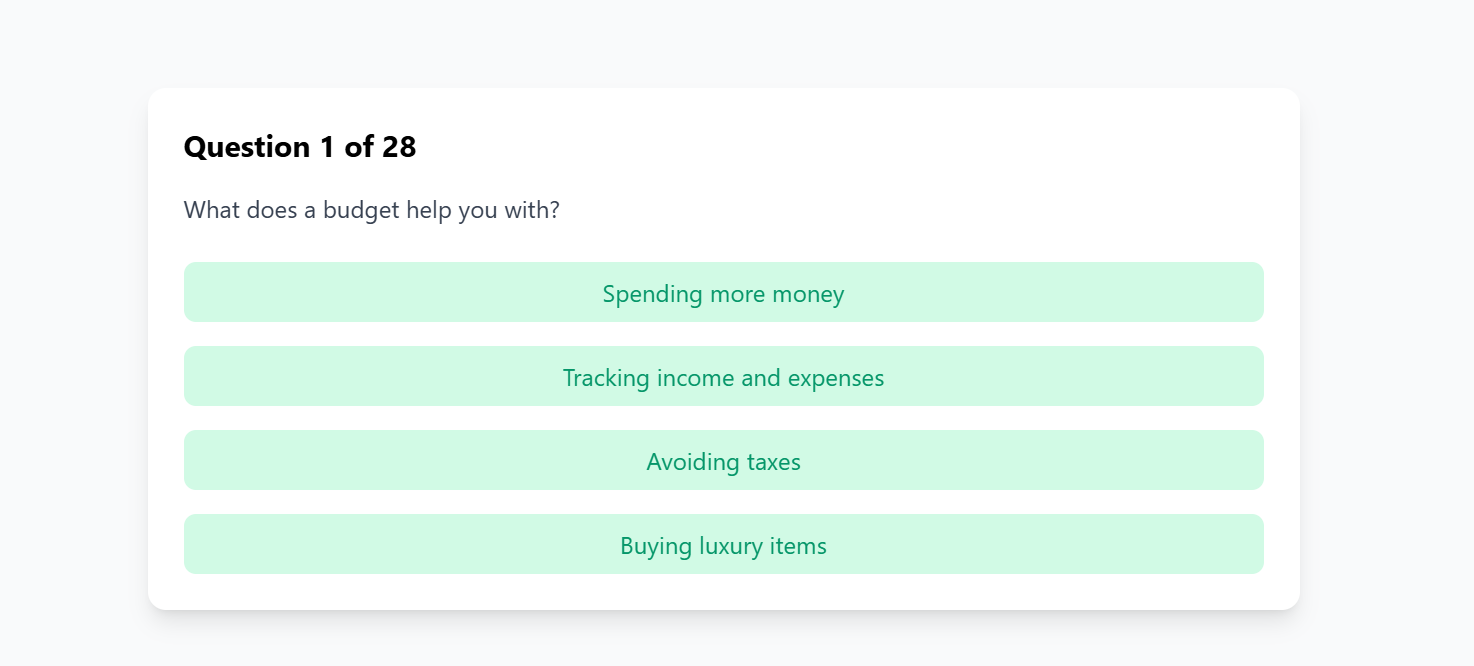The width and height of the screenshot is (1474, 666).
Task: Select the 'Tracking income and expenses' answer
Action: tap(723, 377)
